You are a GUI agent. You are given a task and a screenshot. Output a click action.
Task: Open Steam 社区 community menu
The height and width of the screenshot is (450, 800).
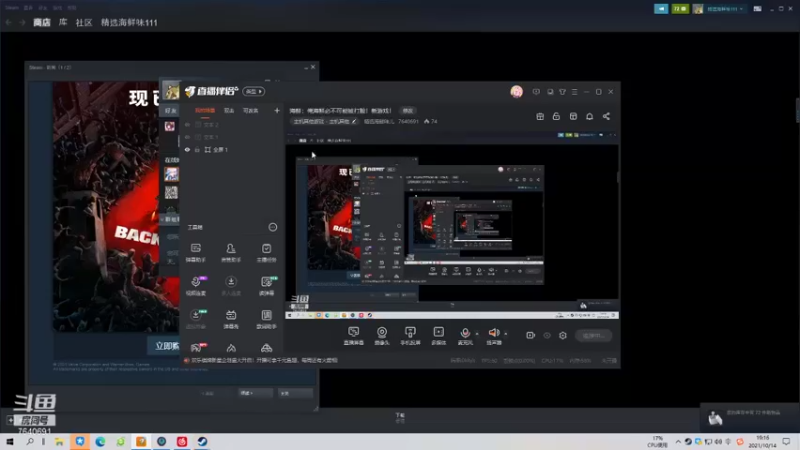tap(84, 22)
